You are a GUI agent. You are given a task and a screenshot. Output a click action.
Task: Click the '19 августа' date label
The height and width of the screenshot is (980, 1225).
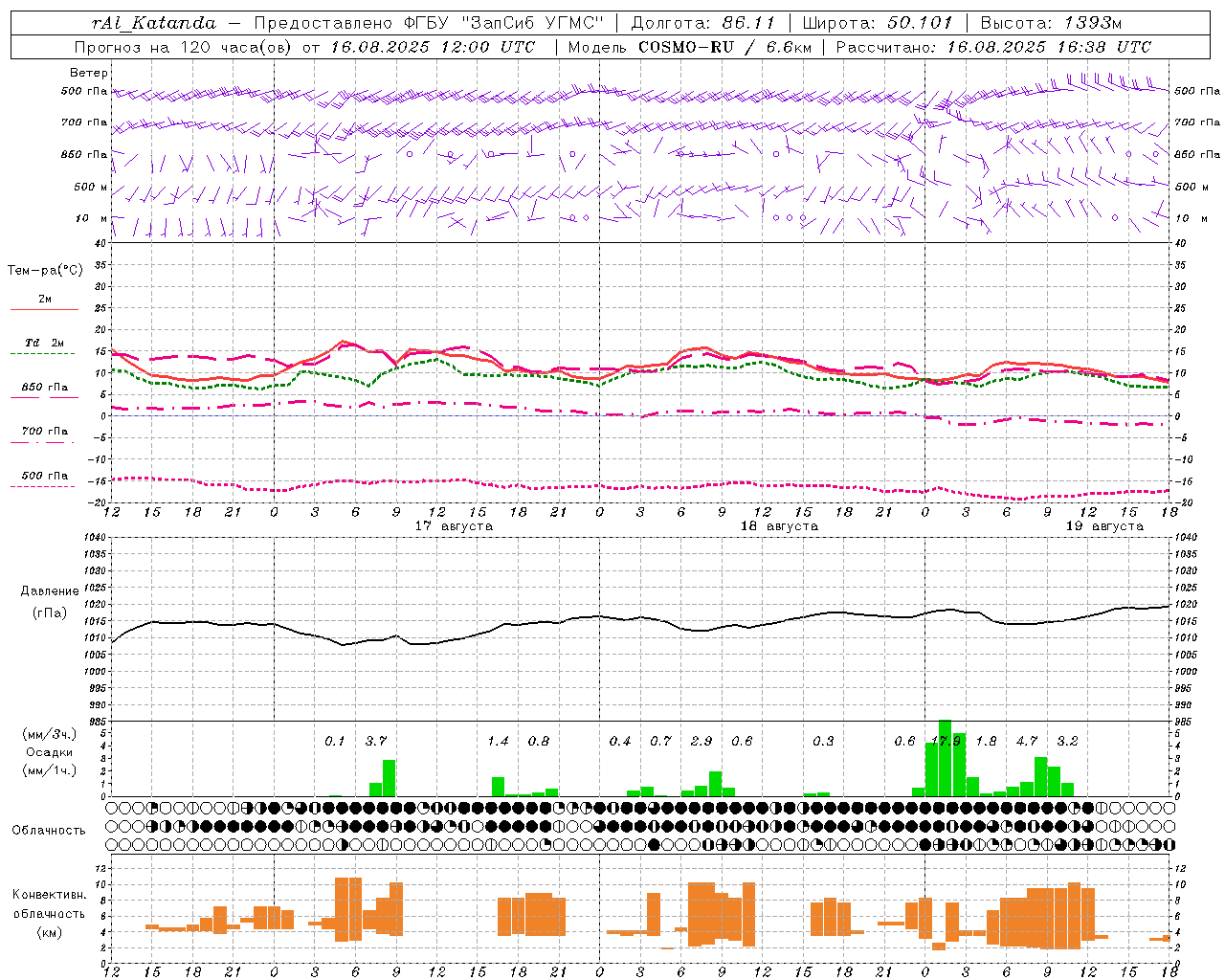[x=1104, y=526]
